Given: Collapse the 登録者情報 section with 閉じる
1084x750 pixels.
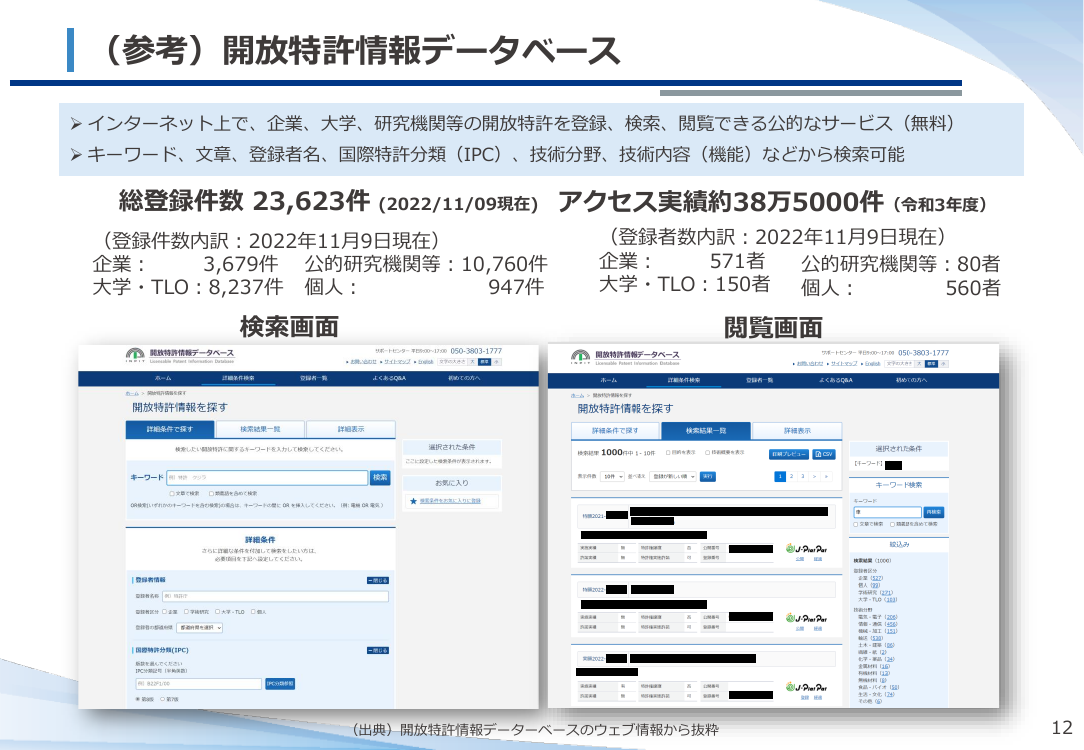Looking at the screenshot, I should point(378,581).
